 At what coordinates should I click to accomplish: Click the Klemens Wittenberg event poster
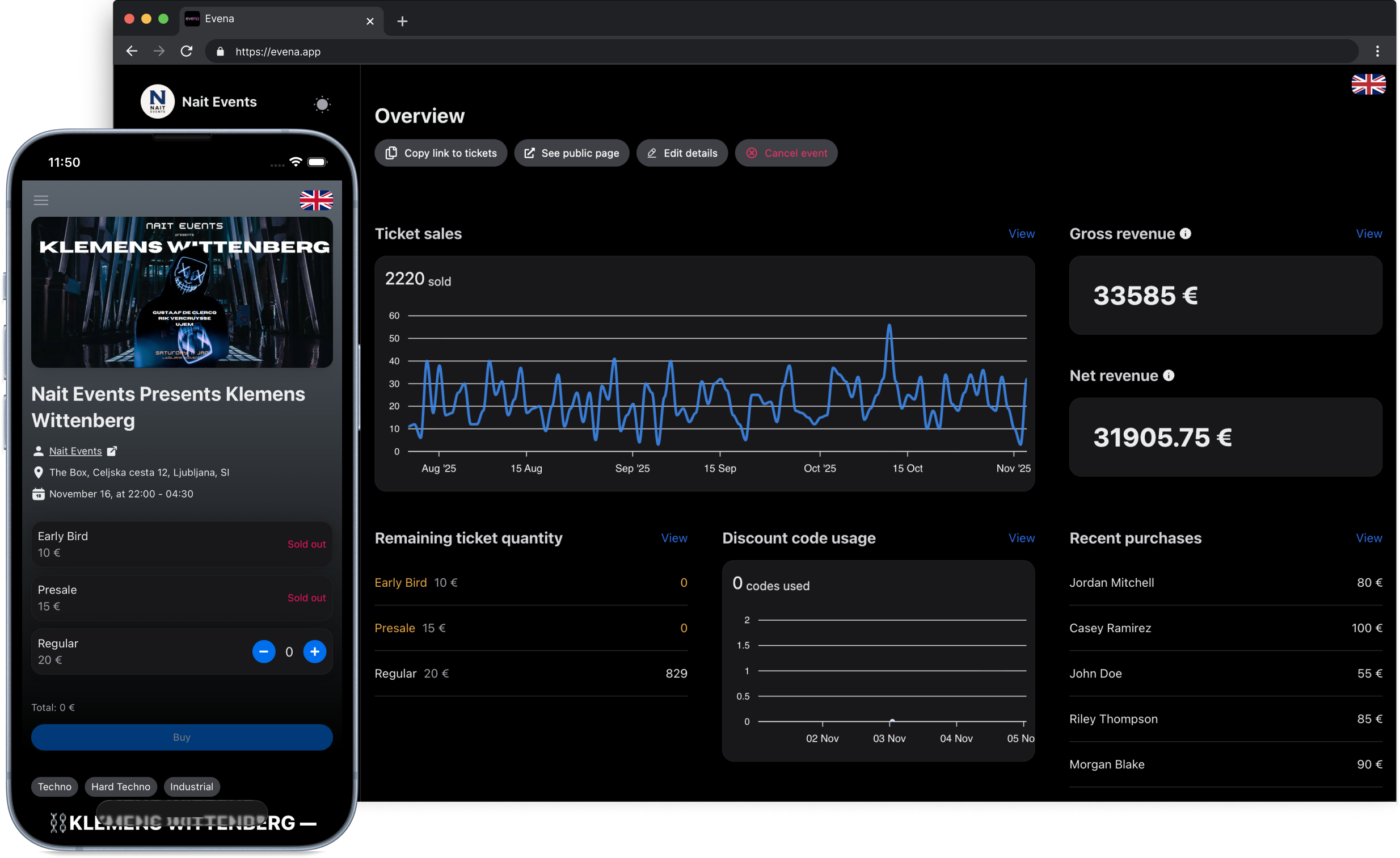click(x=182, y=292)
